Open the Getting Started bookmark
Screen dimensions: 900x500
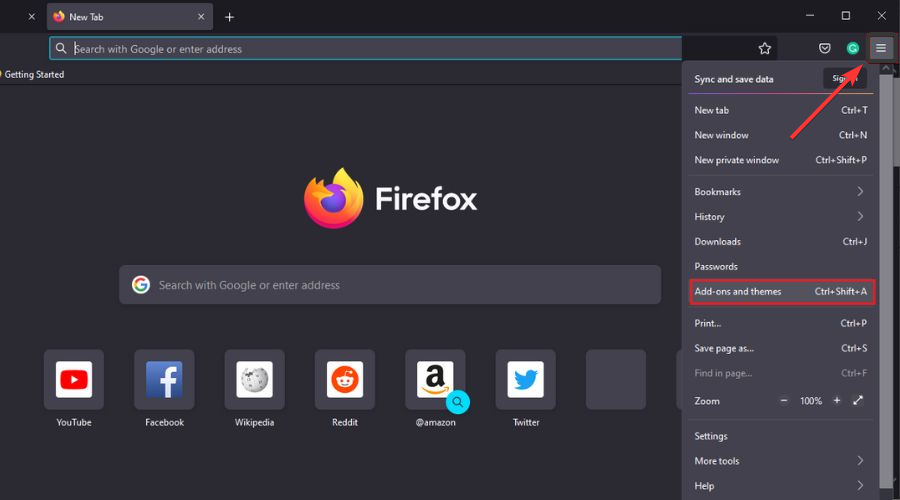[32, 75]
